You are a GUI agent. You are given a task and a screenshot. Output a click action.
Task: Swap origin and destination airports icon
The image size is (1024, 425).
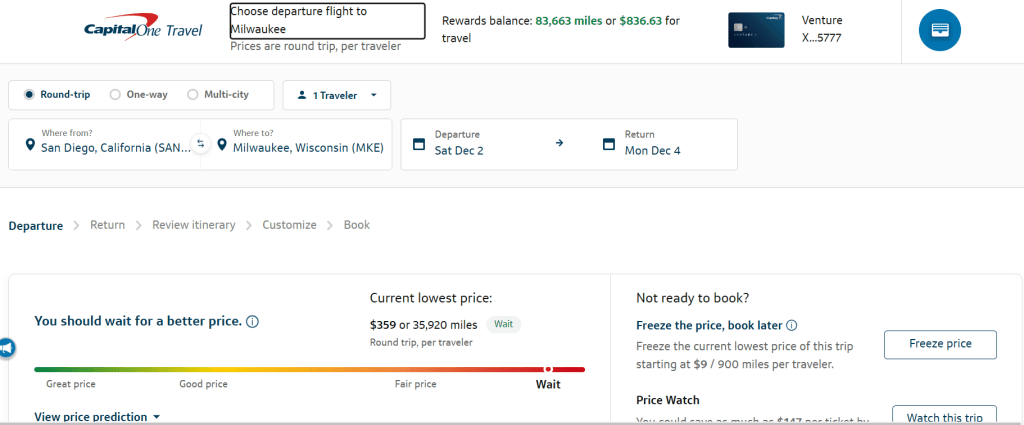[x=201, y=144]
